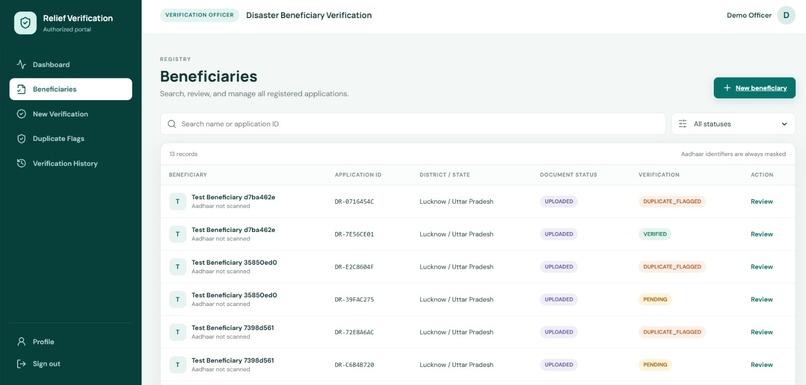
Task: Click Review for application DR-72E8A6AC
Action: 762,332
